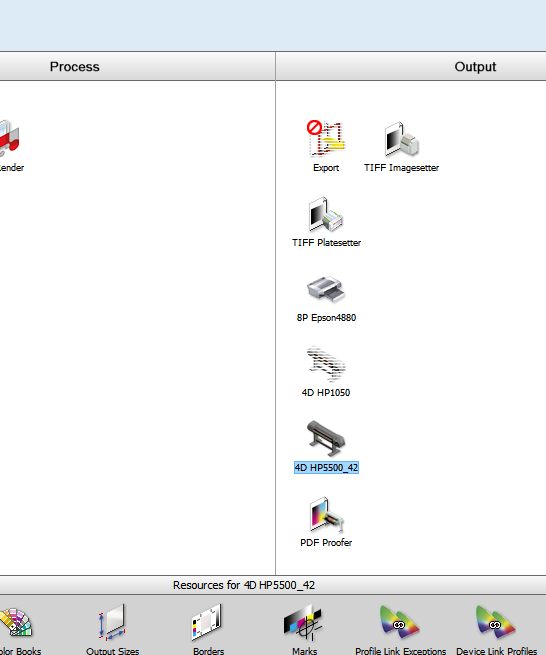Click the 4D HP5500_42 plotter icon
546x655 pixels.
click(326, 439)
